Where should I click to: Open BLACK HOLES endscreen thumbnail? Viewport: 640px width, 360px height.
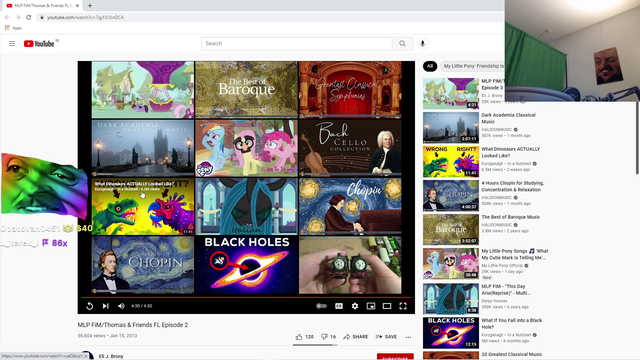click(x=247, y=265)
